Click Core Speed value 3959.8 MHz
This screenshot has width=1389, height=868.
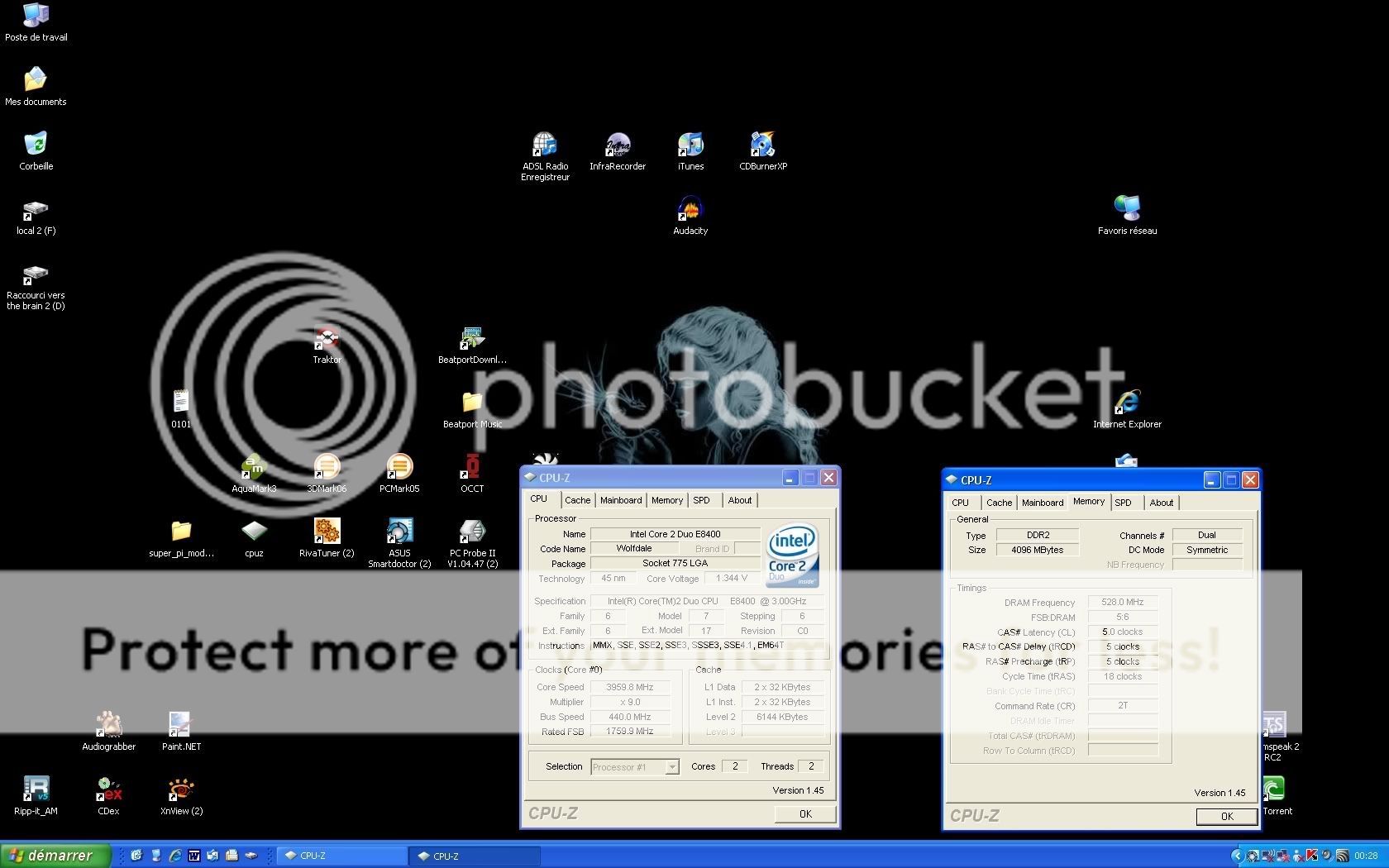630,687
